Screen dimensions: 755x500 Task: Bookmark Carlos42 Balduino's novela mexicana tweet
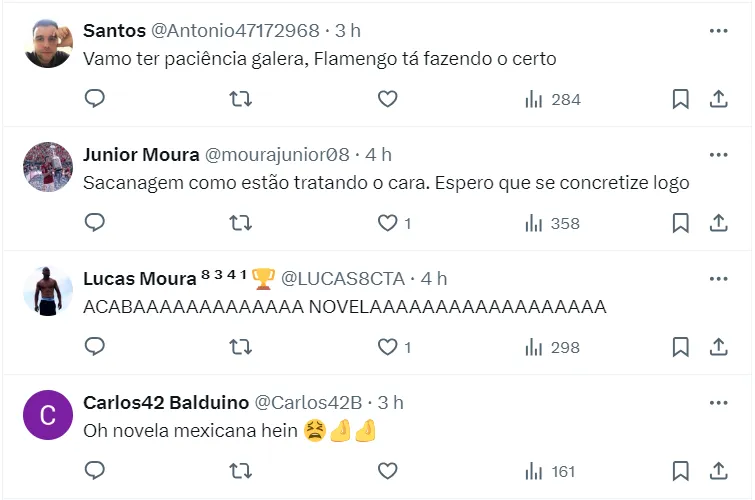(680, 471)
